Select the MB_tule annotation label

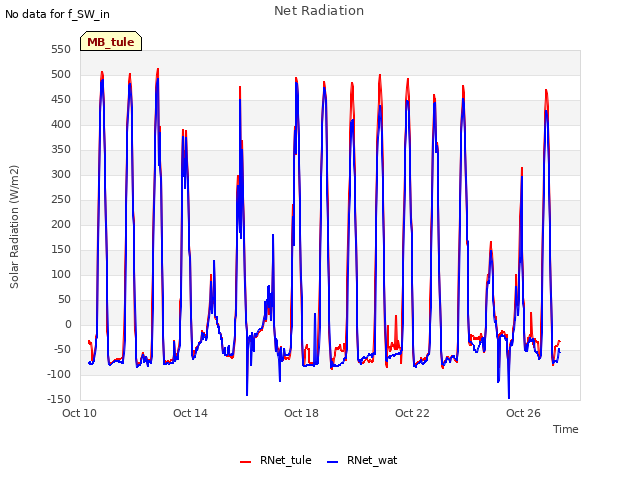coord(111,41)
